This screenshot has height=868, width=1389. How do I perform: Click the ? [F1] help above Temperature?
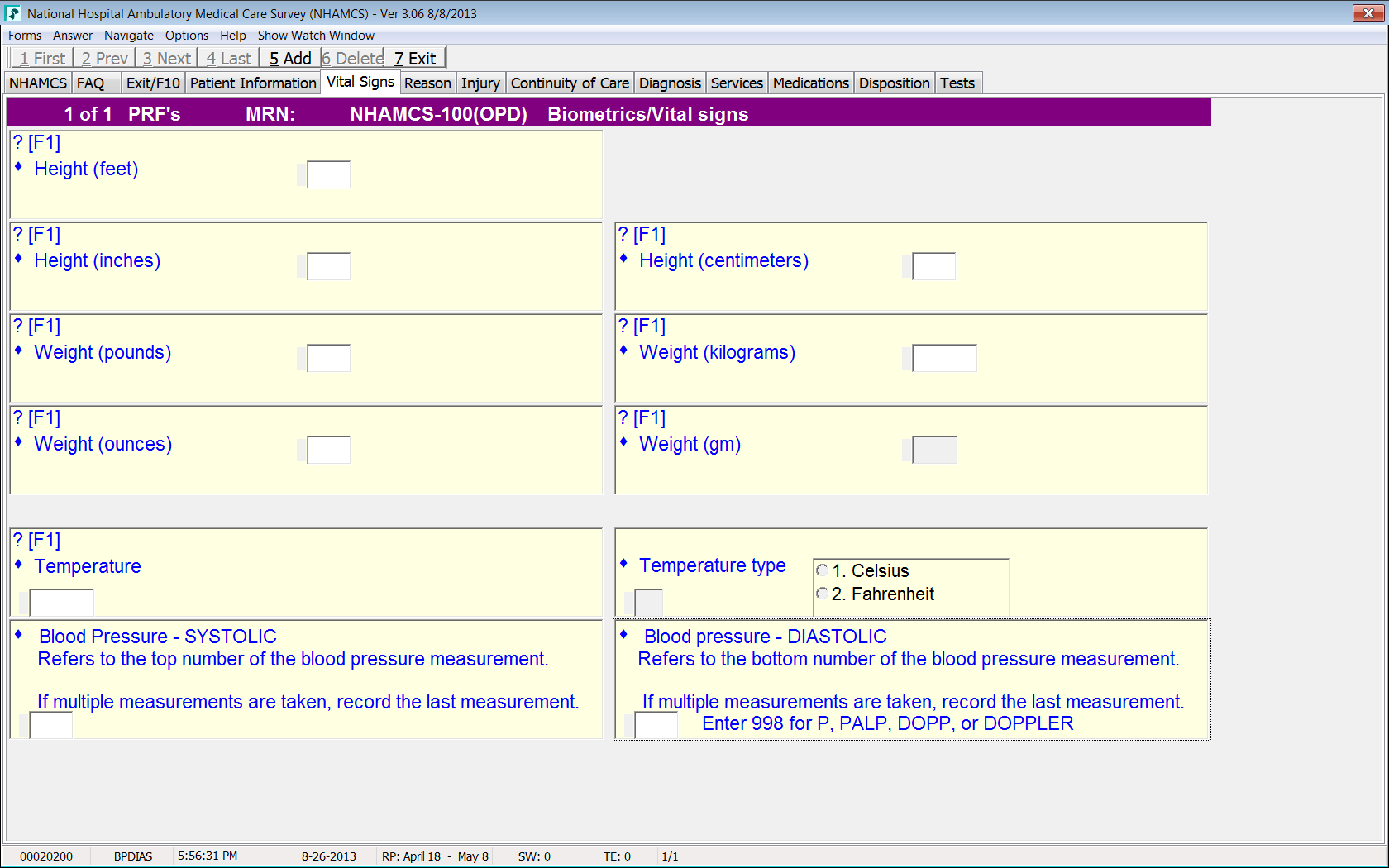point(37,541)
